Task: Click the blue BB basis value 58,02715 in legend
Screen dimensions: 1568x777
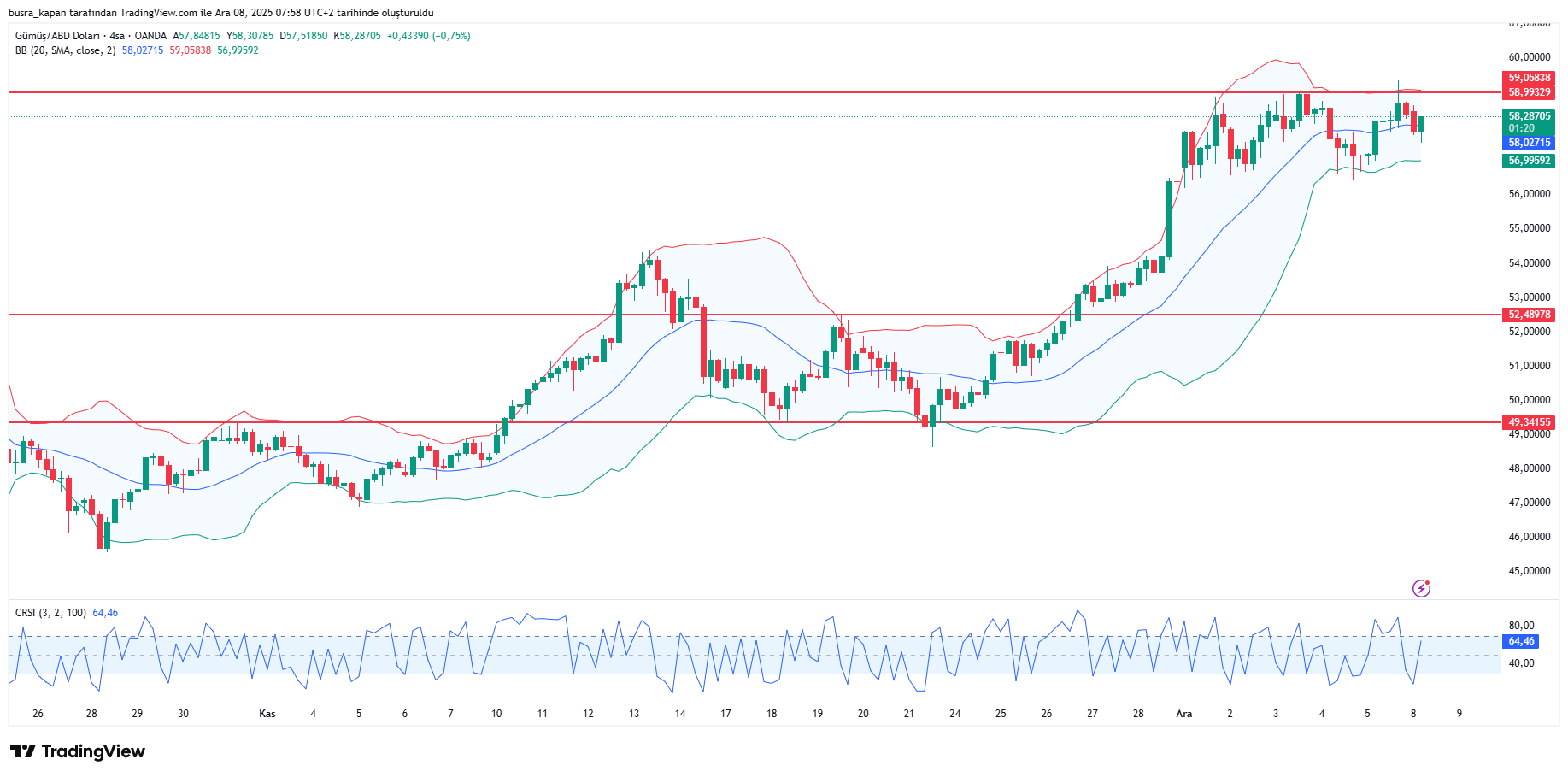Action: [x=142, y=50]
